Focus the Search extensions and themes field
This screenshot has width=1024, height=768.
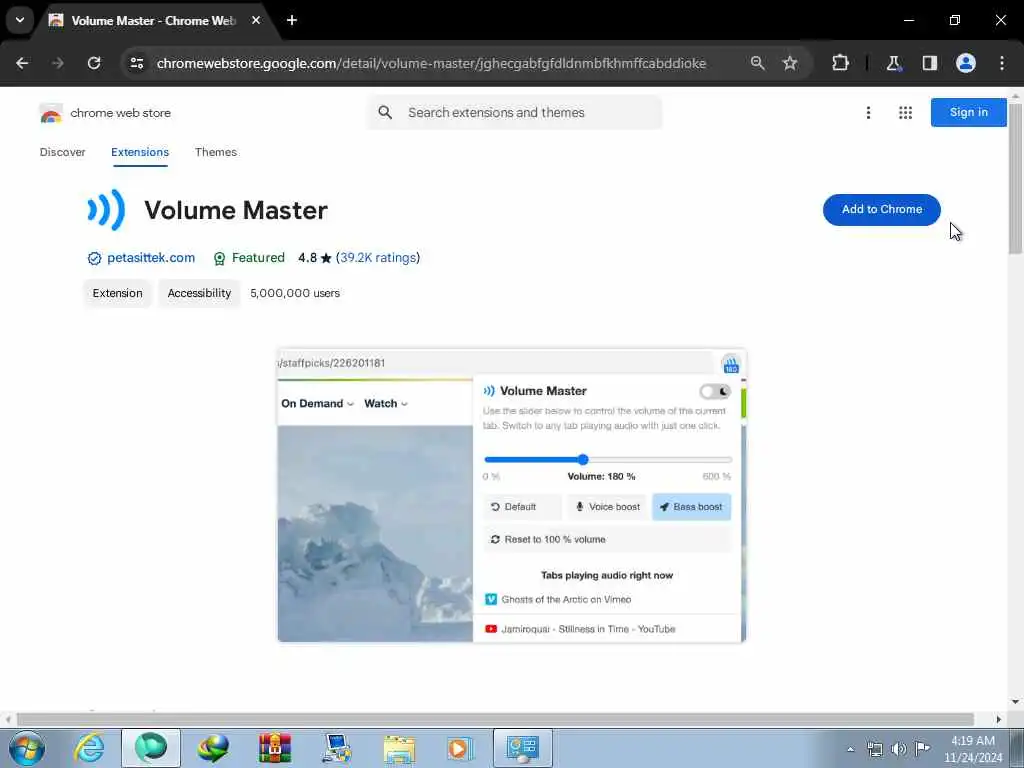pos(515,112)
